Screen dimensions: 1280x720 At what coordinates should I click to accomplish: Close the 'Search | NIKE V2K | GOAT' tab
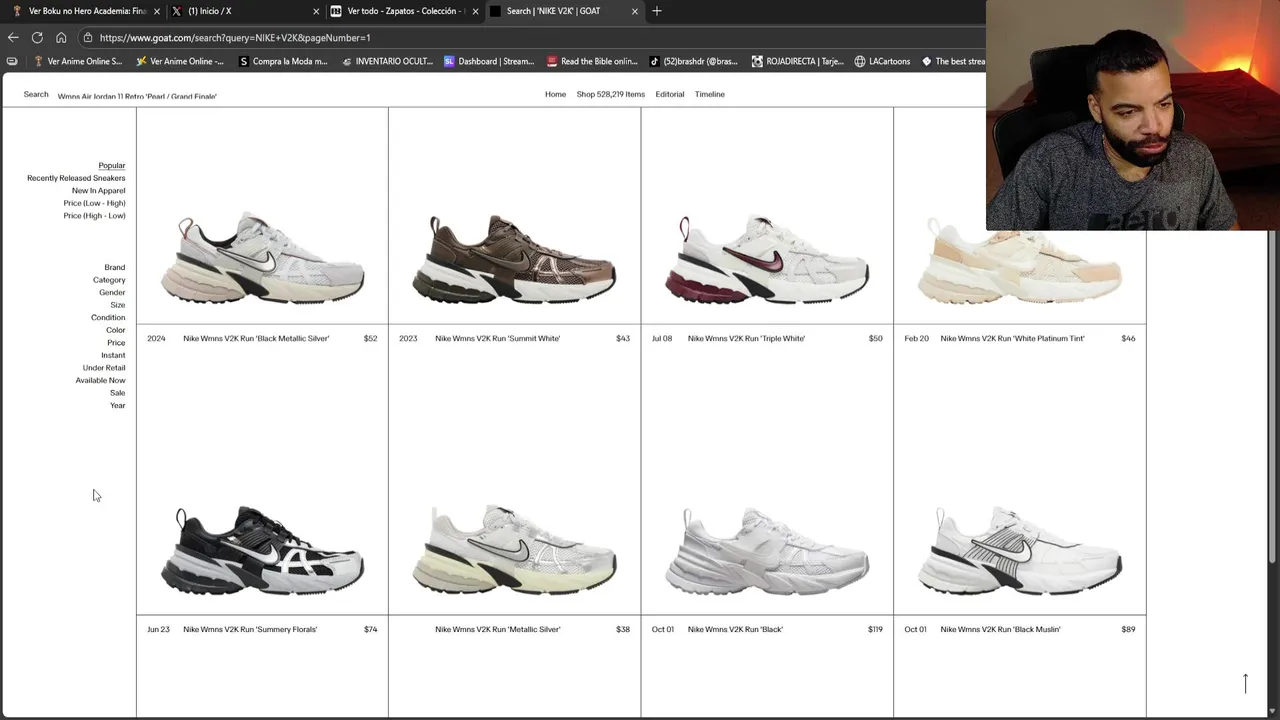pos(634,11)
